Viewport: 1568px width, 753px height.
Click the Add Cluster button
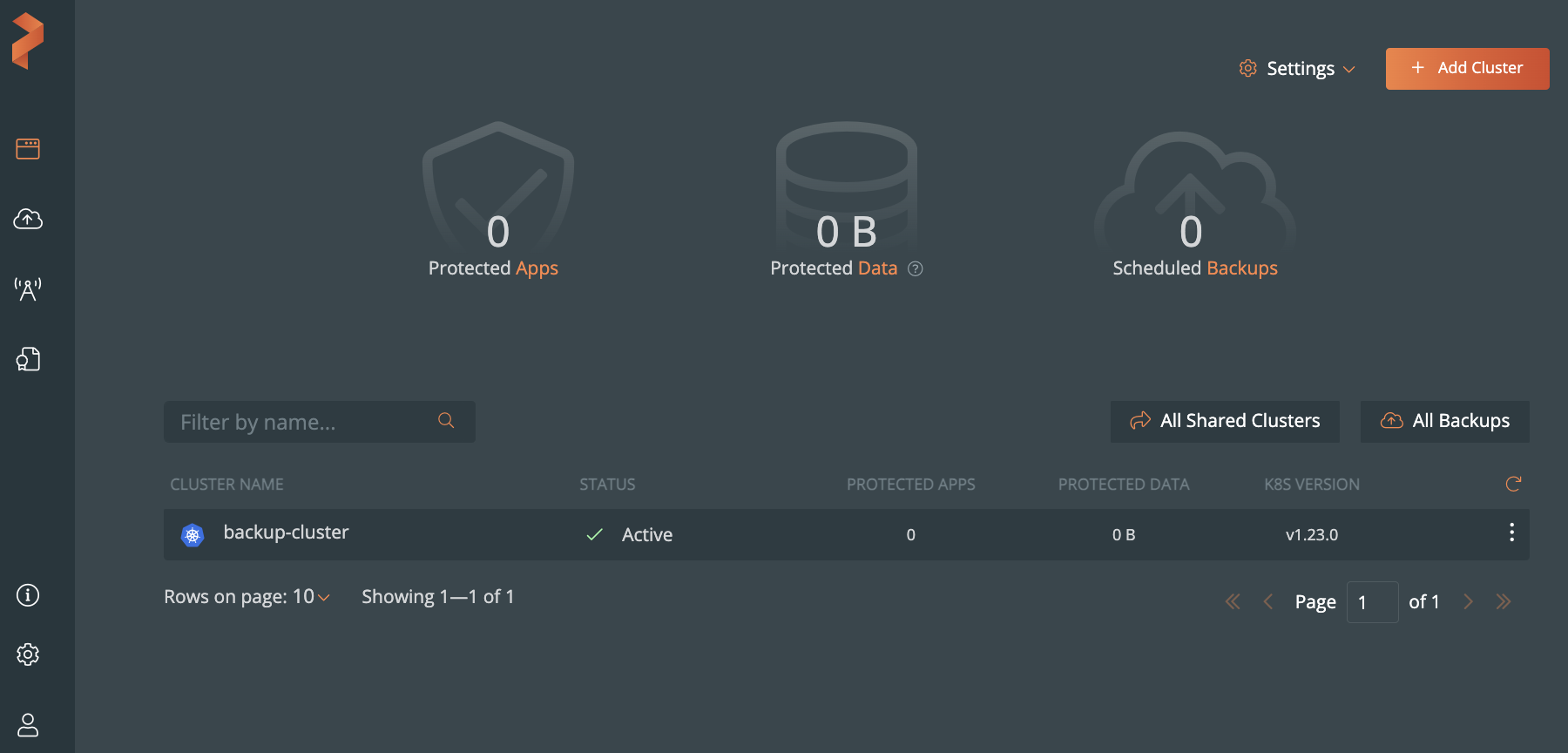tap(1467, 68)
